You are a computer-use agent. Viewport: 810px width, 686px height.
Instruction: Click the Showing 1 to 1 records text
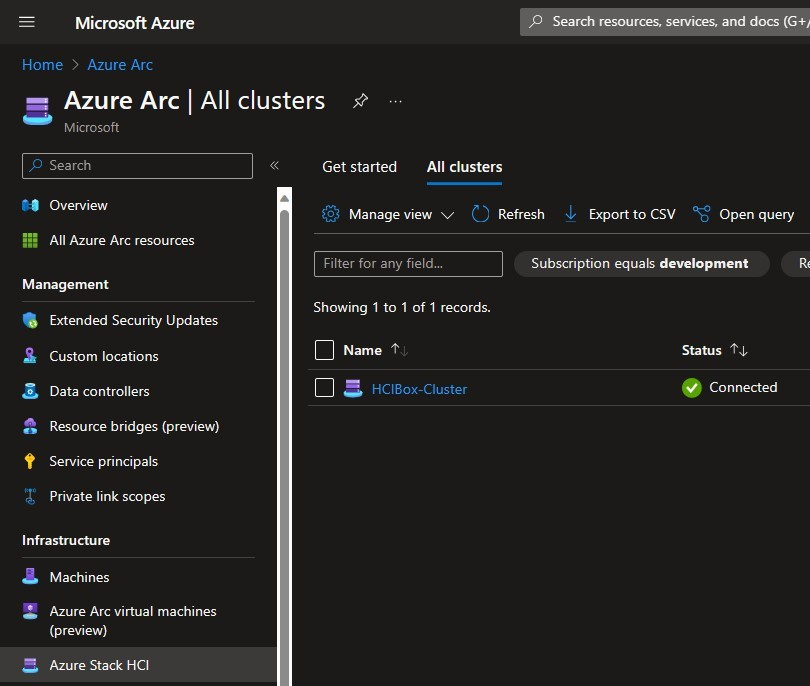coord(402,307)
